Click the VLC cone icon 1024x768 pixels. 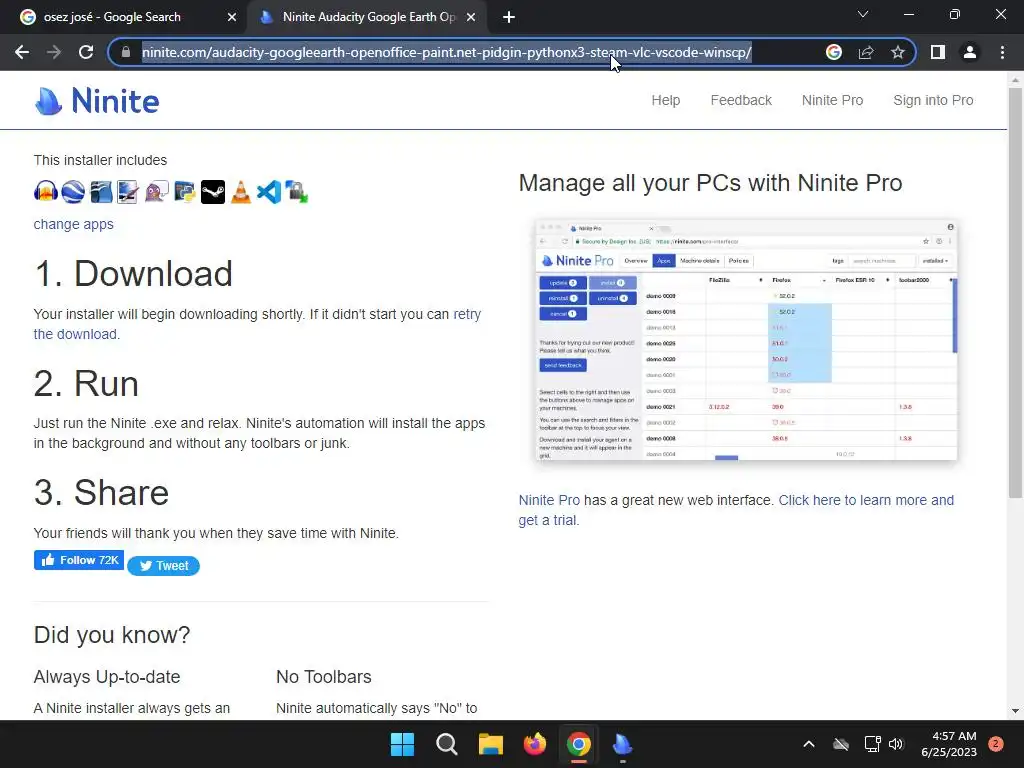pyautogui.click(x=240, y=192)
